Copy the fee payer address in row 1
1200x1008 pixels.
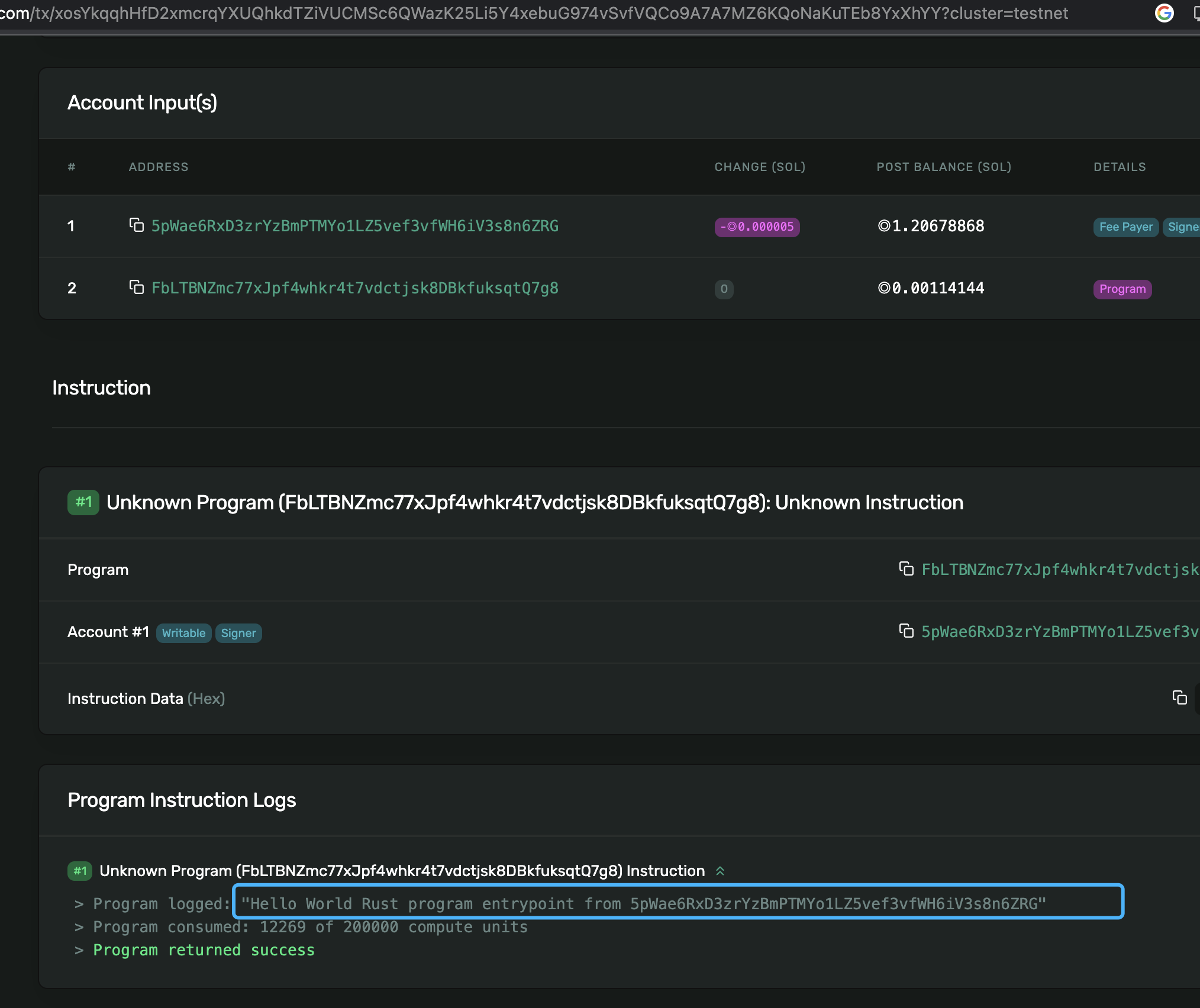137,225
